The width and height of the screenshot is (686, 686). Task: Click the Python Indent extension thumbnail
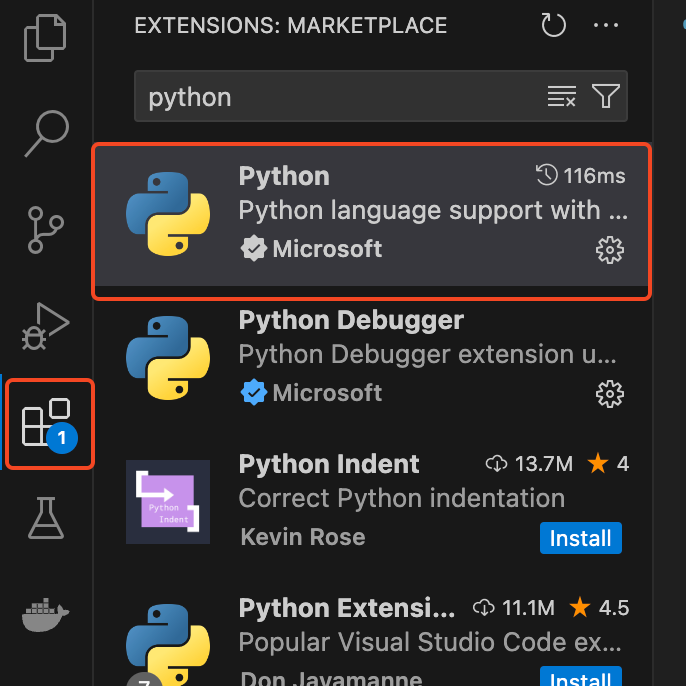(x=168, y=502)
